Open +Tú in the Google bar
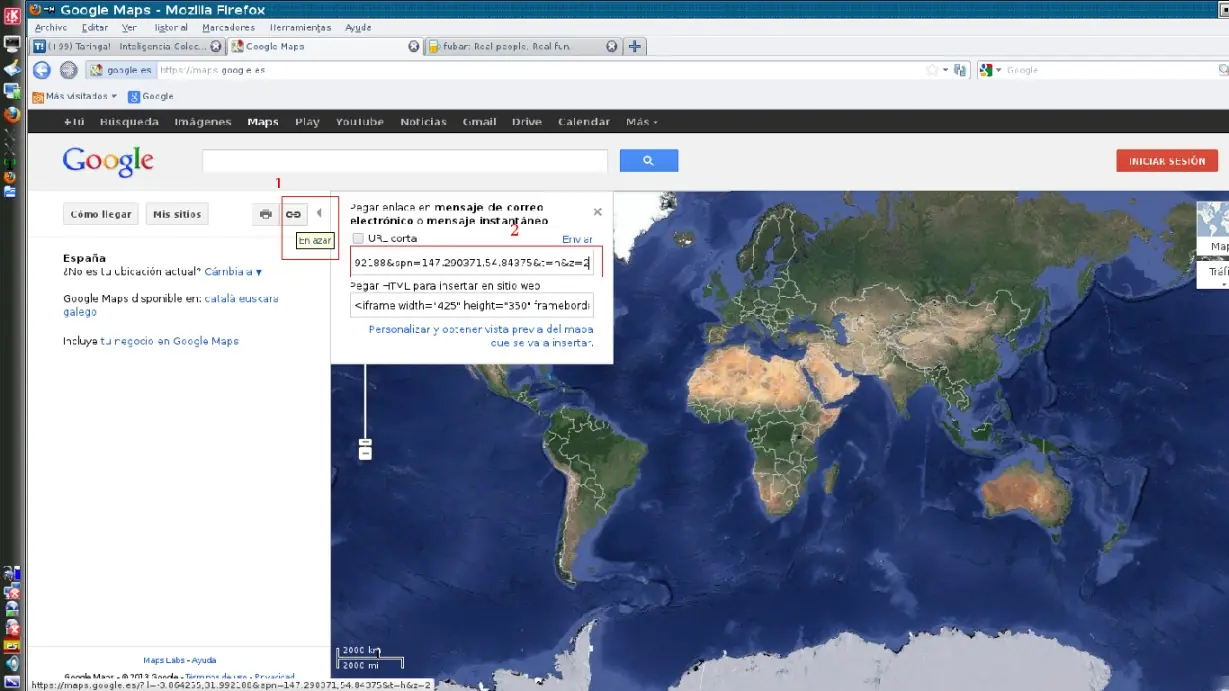Screen dimensions: 1229x691 [74, 122]
